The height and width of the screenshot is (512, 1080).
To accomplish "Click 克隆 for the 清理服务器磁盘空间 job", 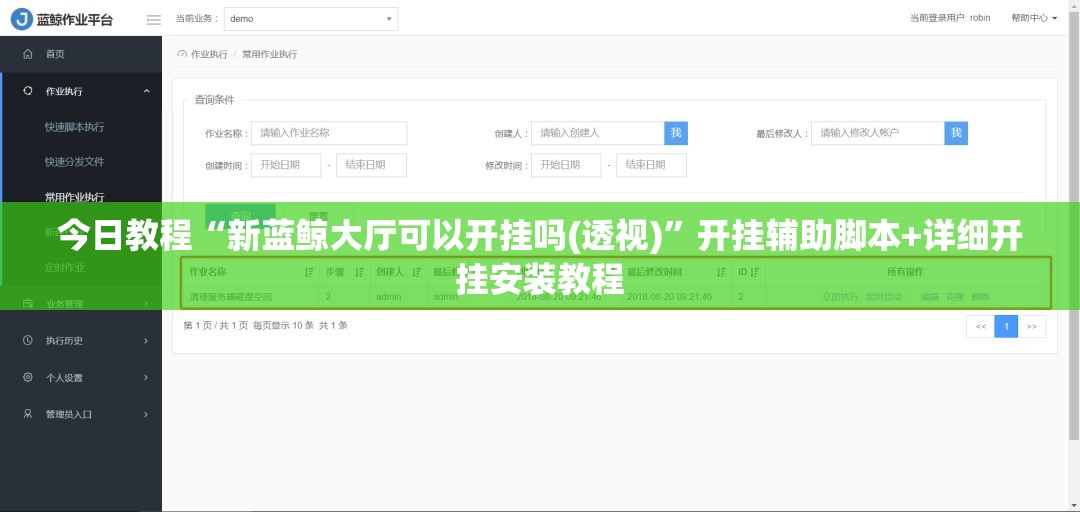I will click(955, 297).
